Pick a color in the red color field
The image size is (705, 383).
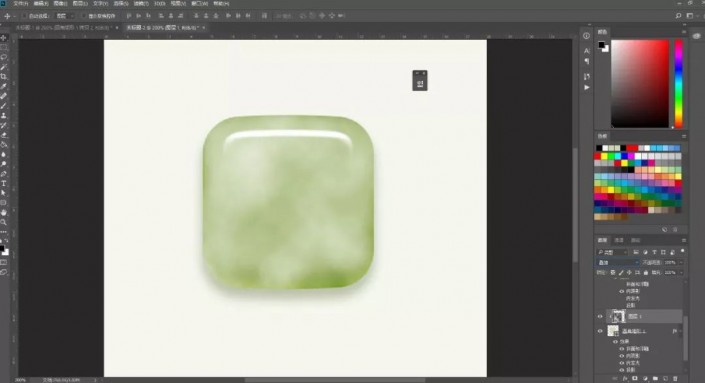[640, 84]
